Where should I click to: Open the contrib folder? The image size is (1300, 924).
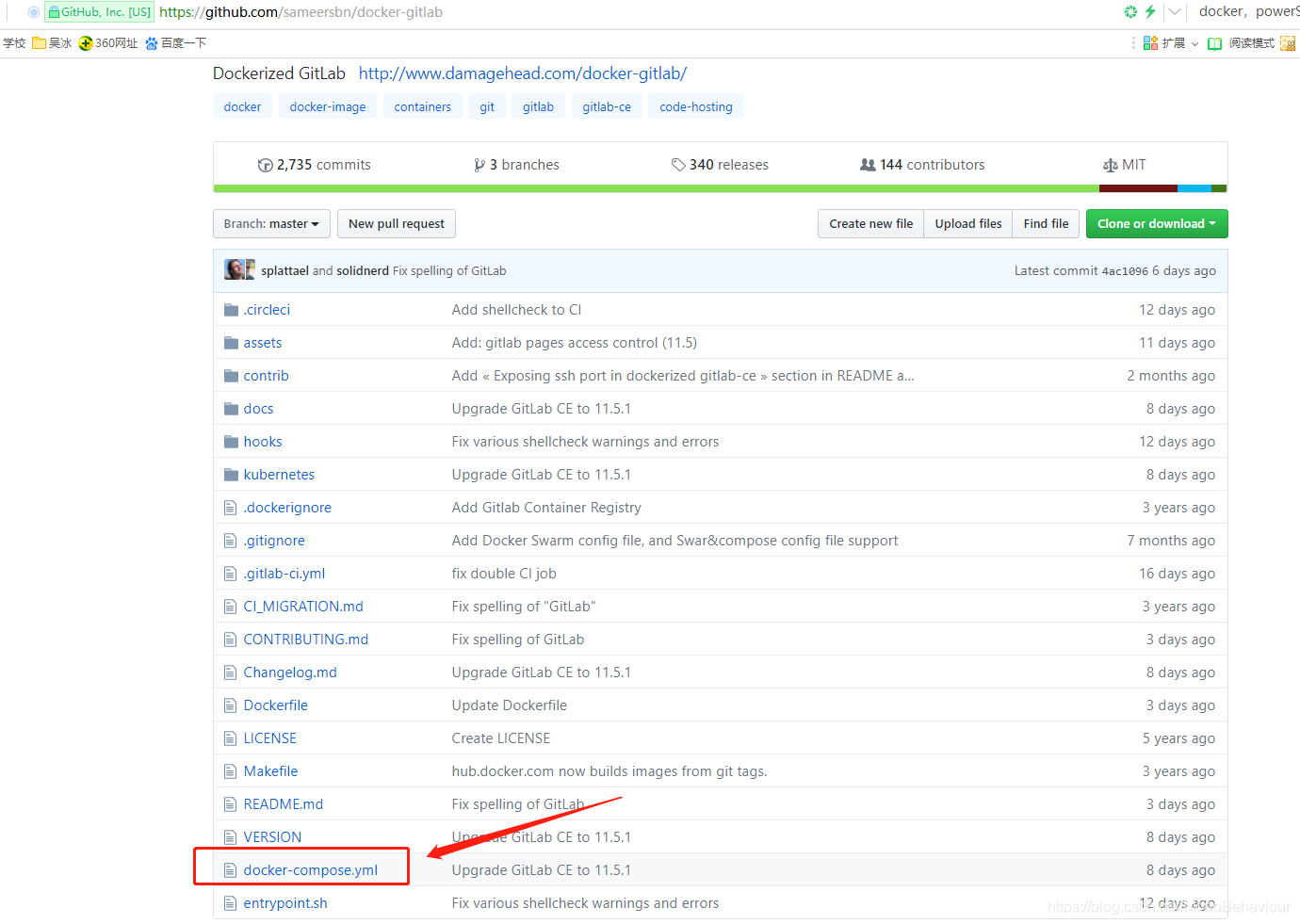point(266,376)
